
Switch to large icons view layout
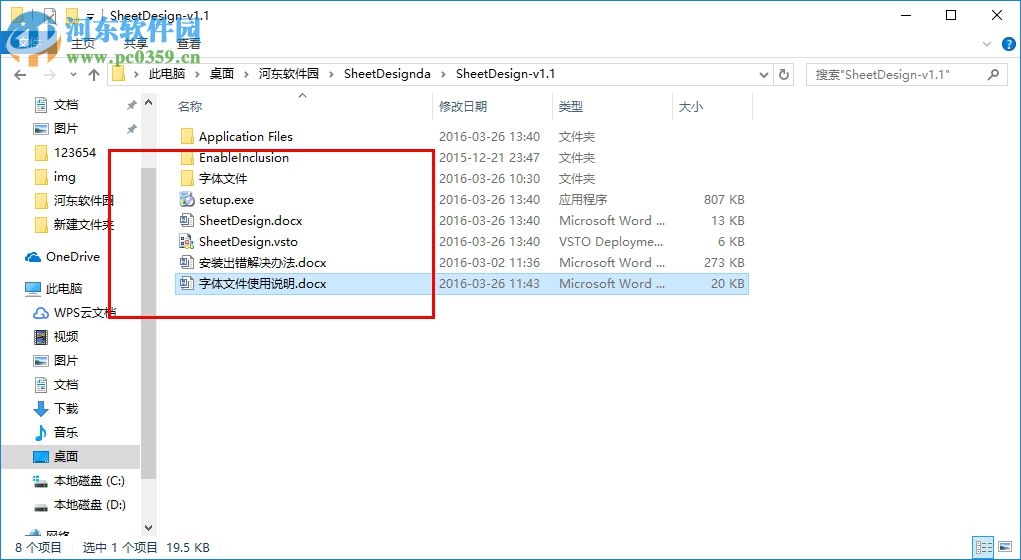tap(1004, 547)
